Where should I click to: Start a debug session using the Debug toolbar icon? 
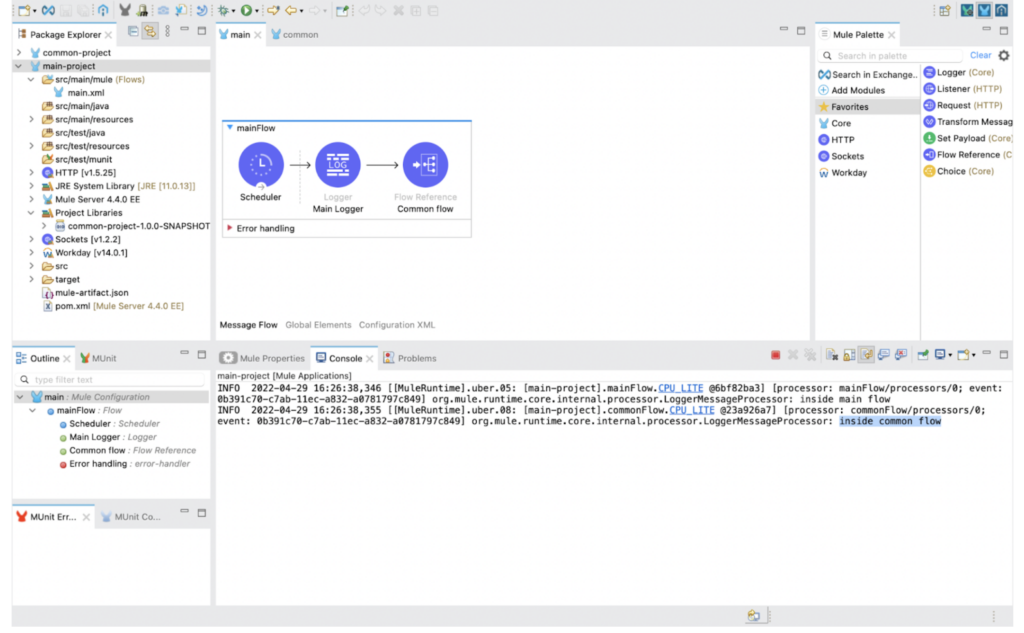223,9
